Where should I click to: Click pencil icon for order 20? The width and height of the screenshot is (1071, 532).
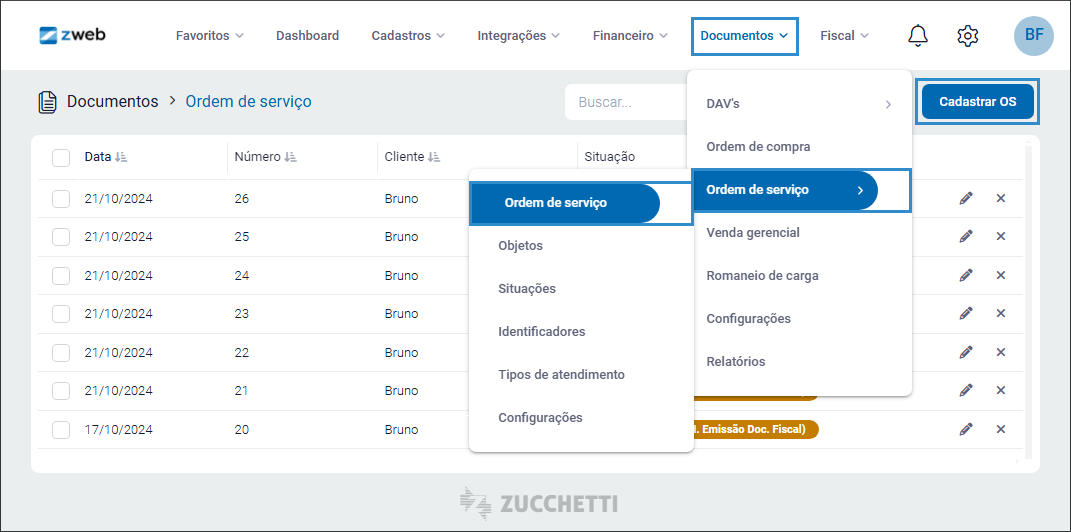point(965,429)
